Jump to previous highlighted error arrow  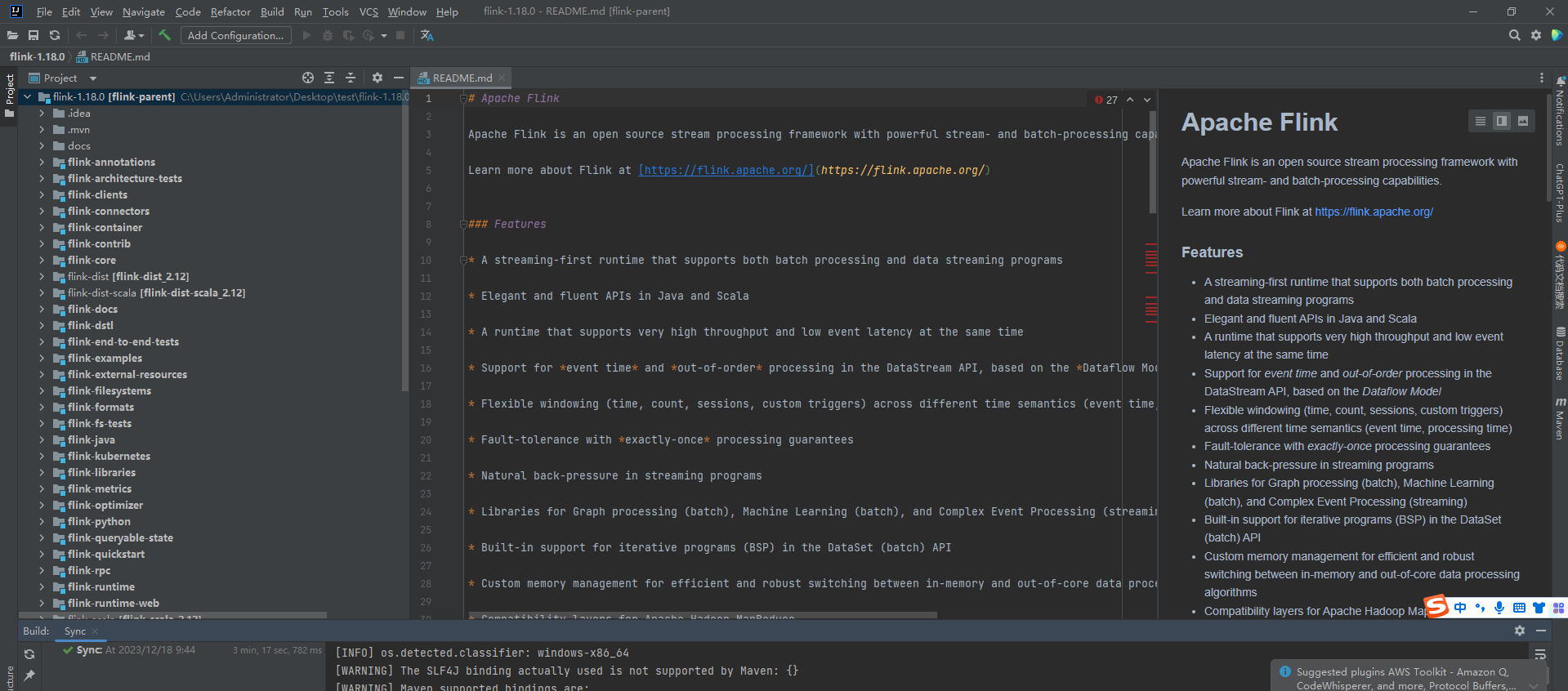pos(1130,100)
